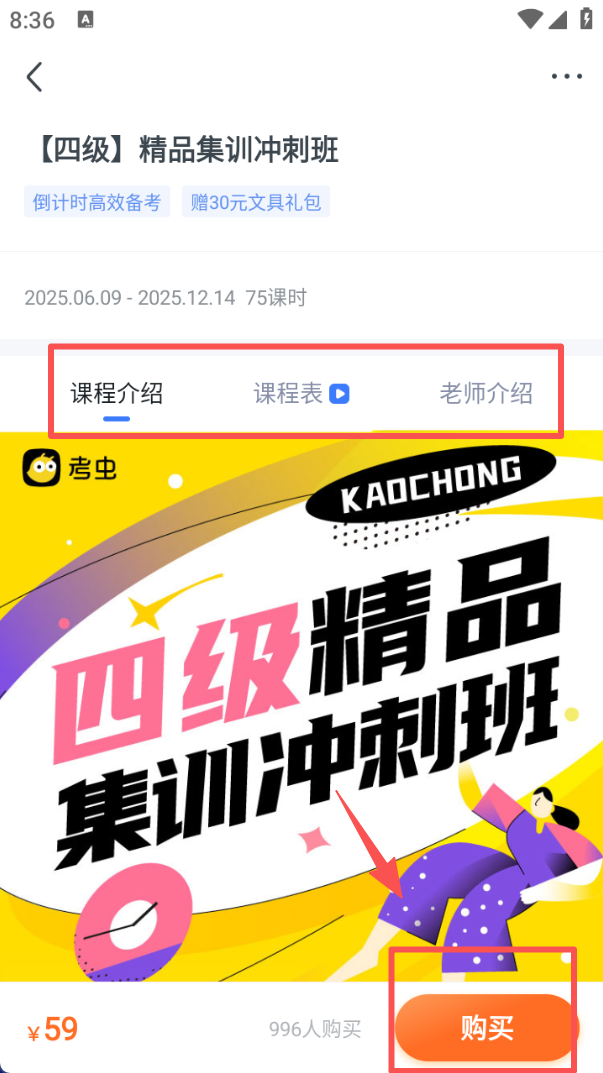Tap the play icon beside 课程表

[x=339, y=394]
